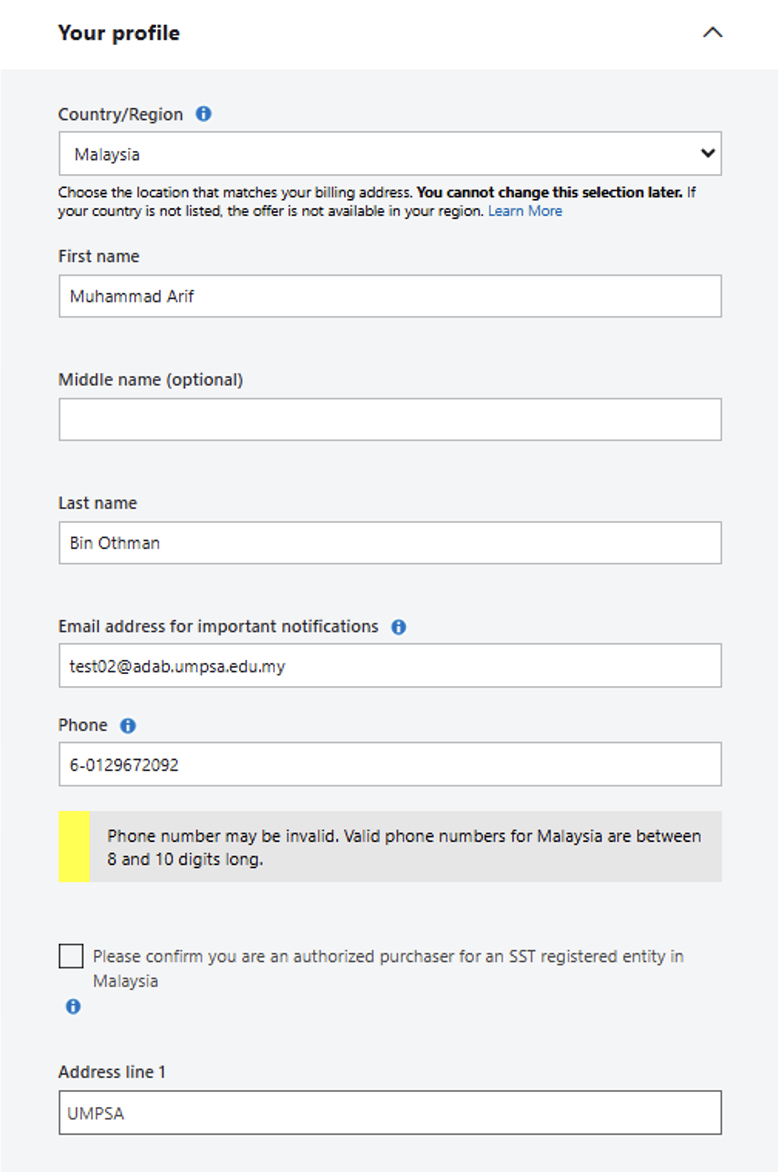
Task: Click the Address line 1 field with UMPSA
Action: click(x=390, y=1112)
